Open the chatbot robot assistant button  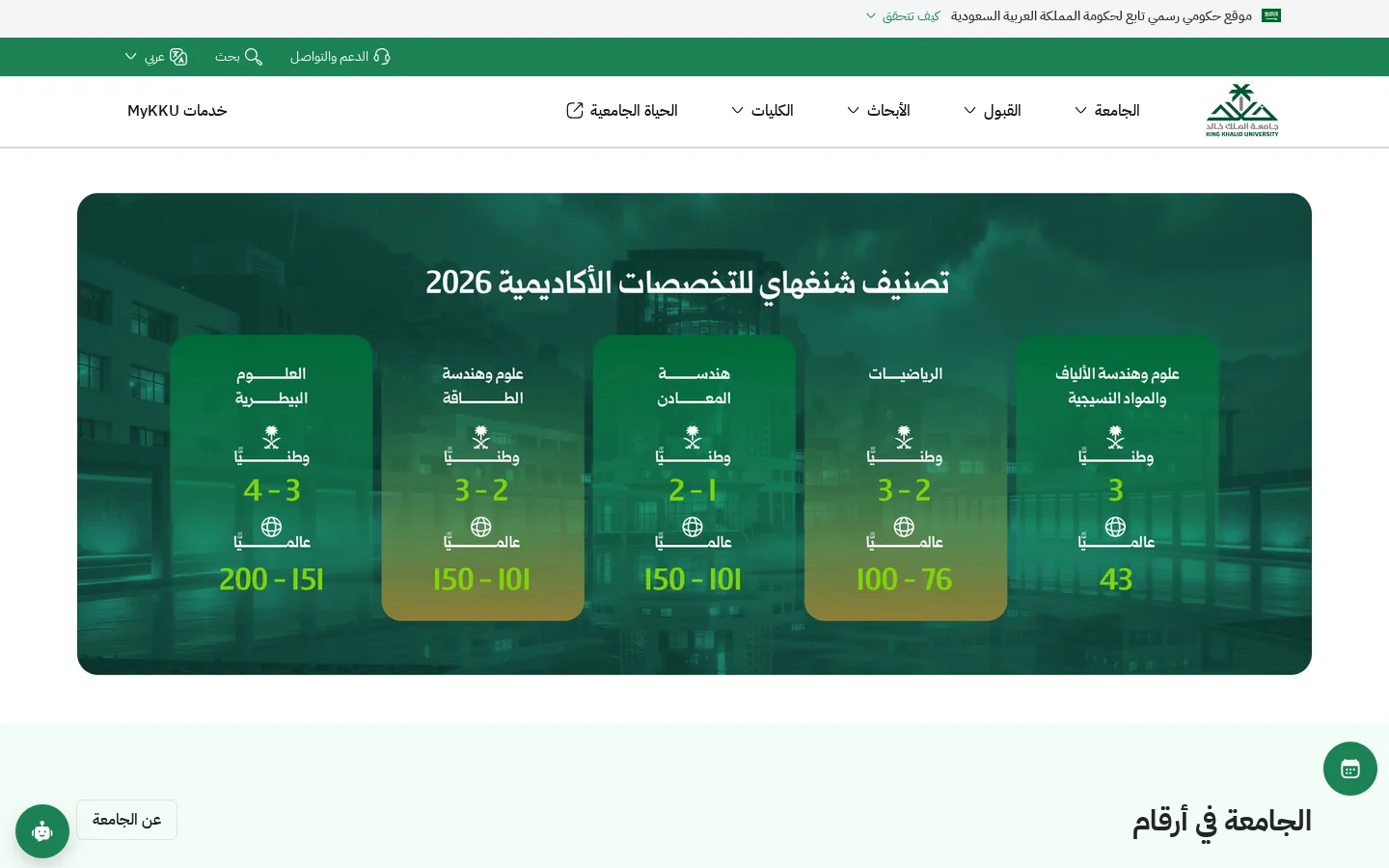(42, 831)
